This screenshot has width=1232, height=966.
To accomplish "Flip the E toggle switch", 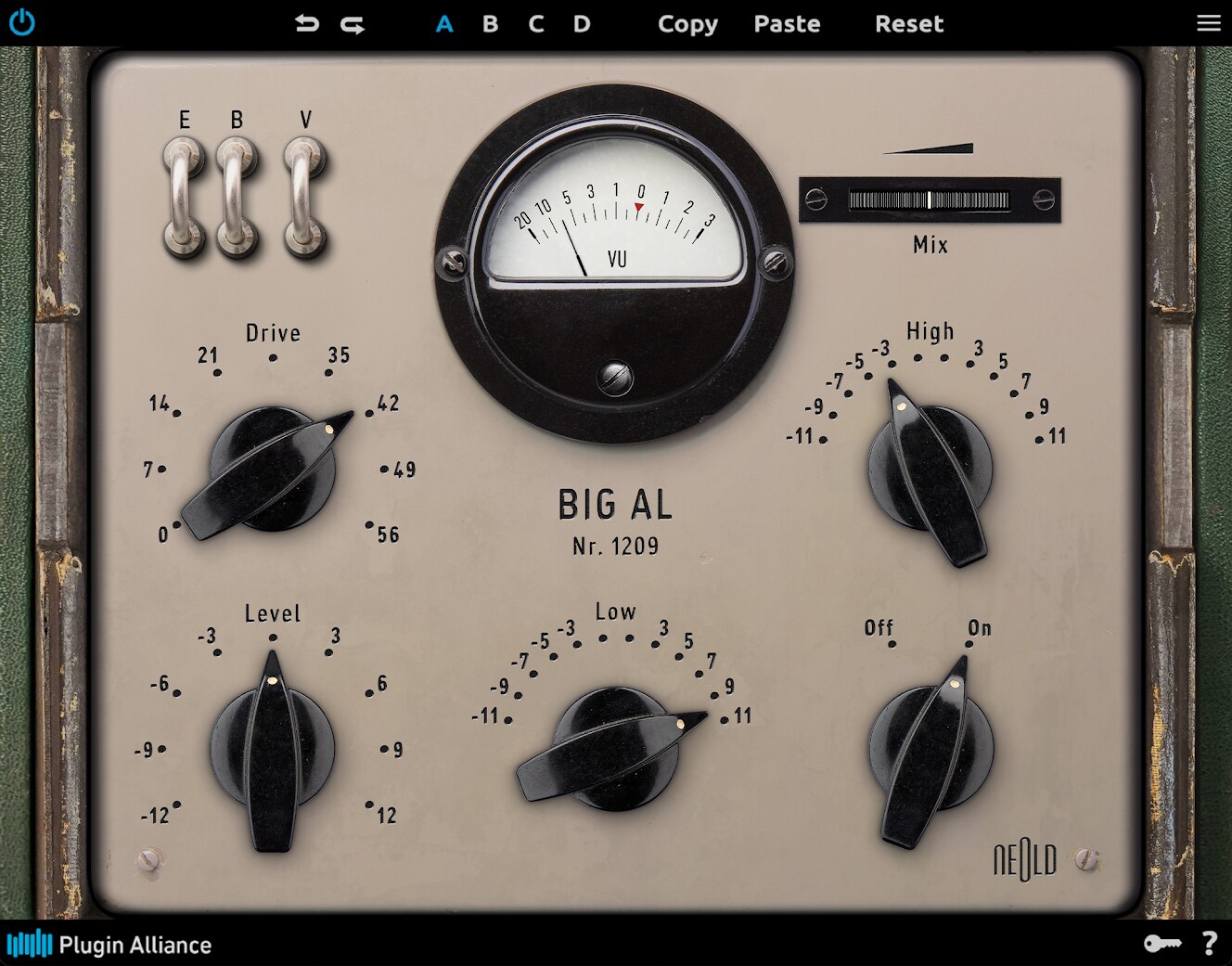I will pos(184,197).
